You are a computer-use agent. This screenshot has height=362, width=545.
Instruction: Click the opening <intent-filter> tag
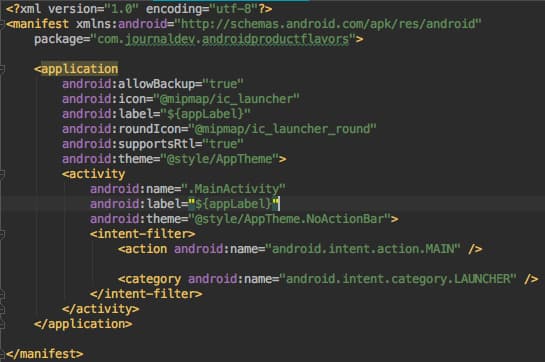[x=143, y=234]
